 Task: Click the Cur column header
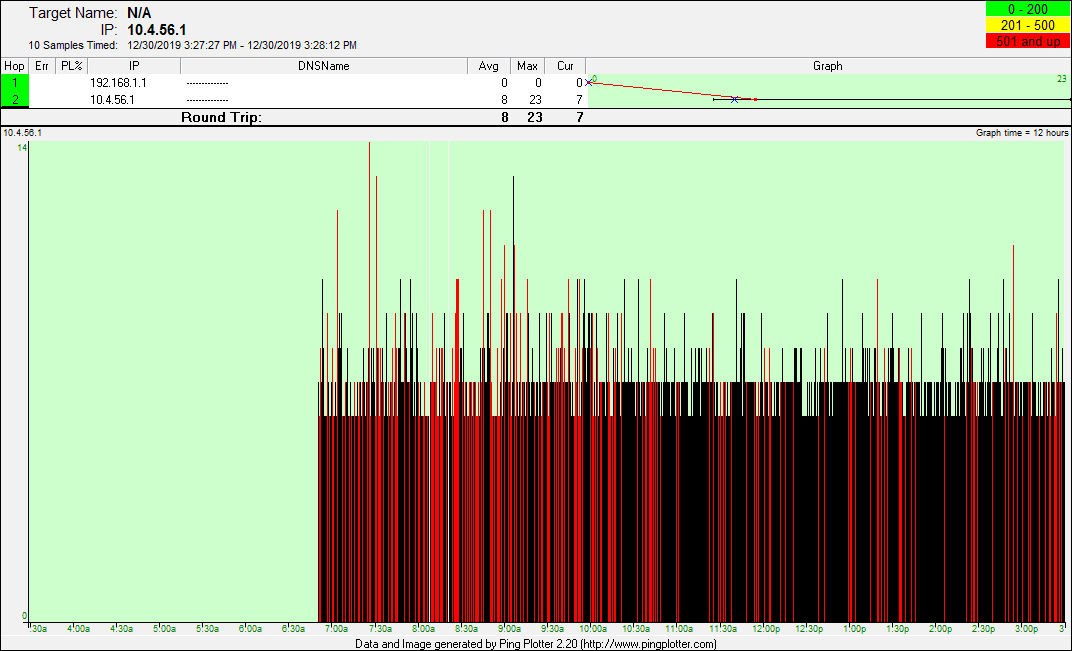(565, 66)
